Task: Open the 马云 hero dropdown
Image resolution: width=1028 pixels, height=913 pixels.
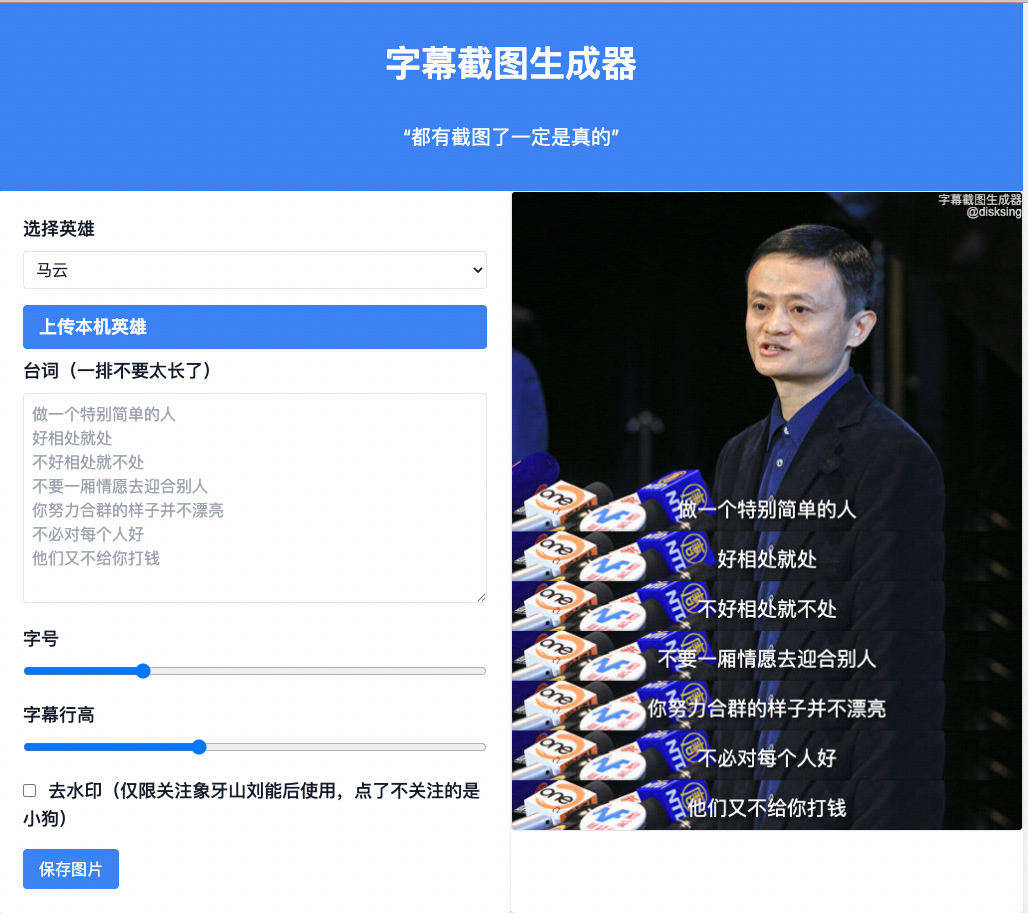Action: 254,270
